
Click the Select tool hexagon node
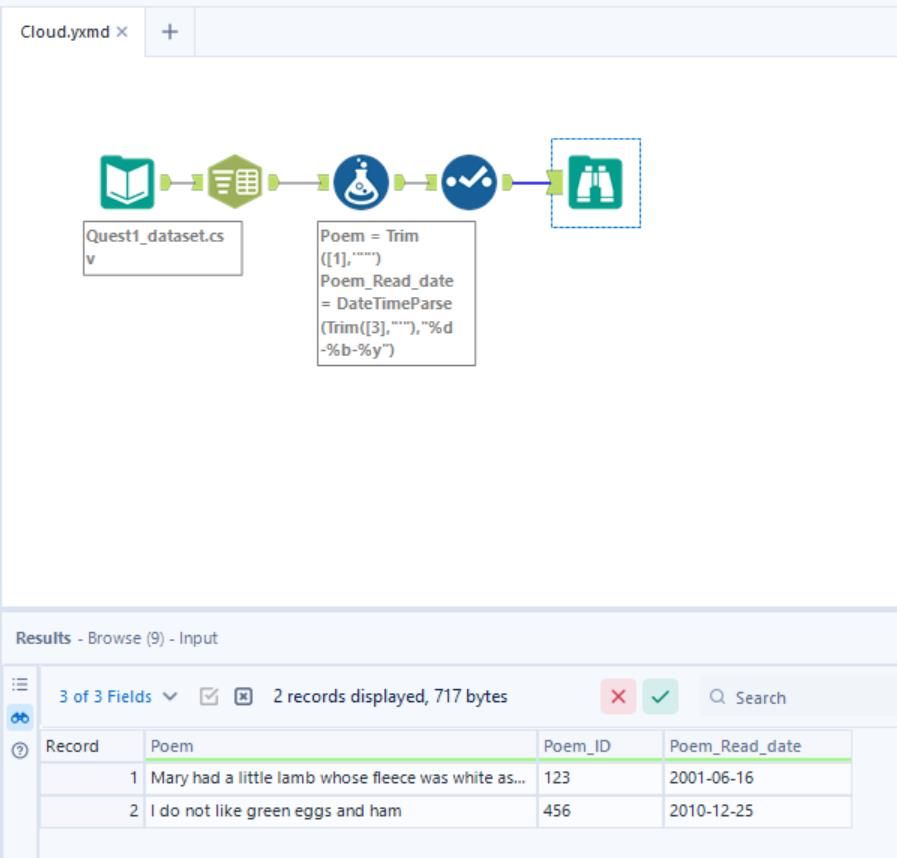[x=235, y=182]
